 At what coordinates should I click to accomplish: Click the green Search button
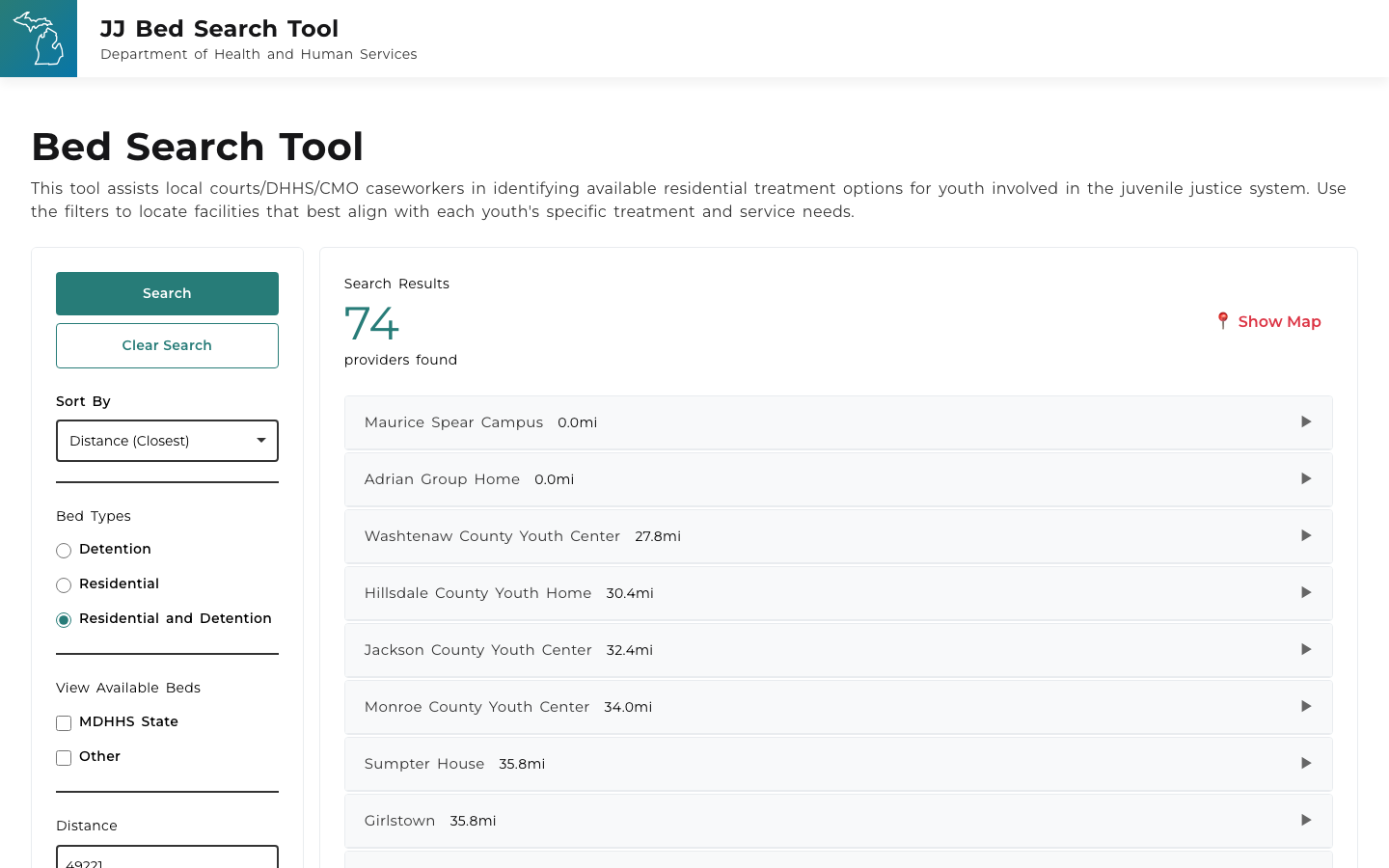click(167, 293)
